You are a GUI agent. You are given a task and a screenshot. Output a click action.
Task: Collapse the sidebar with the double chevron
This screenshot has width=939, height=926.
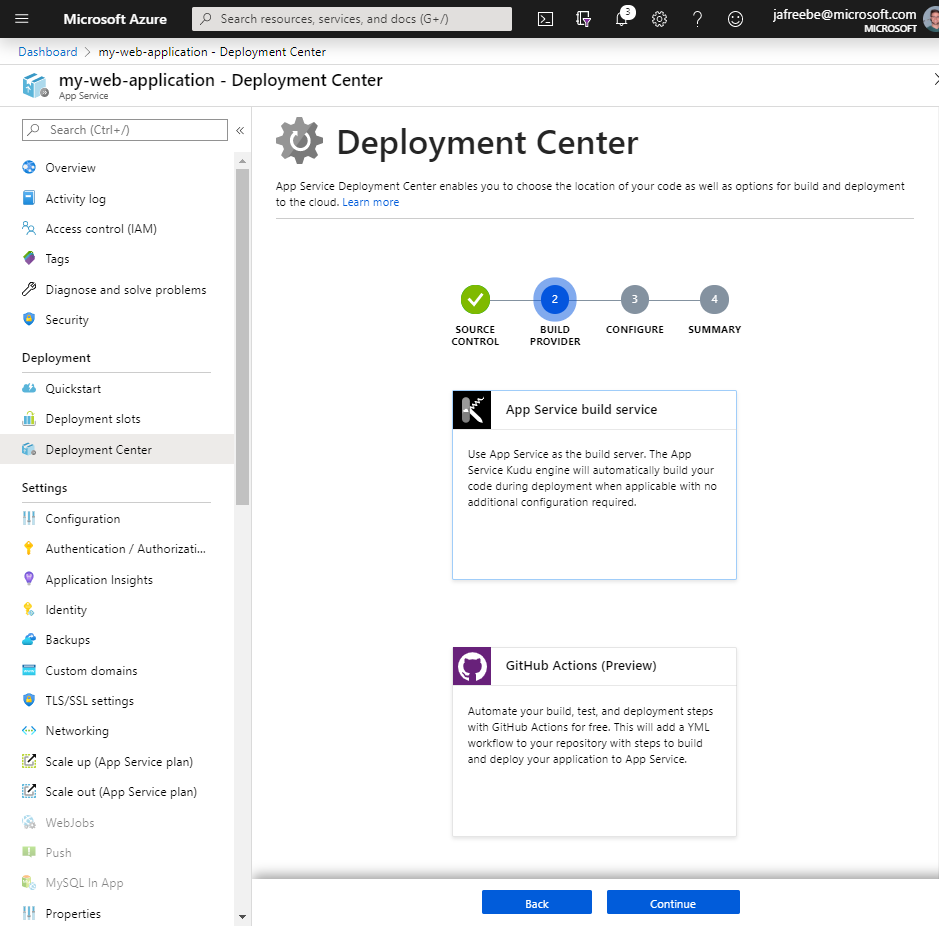pos(240,130)
